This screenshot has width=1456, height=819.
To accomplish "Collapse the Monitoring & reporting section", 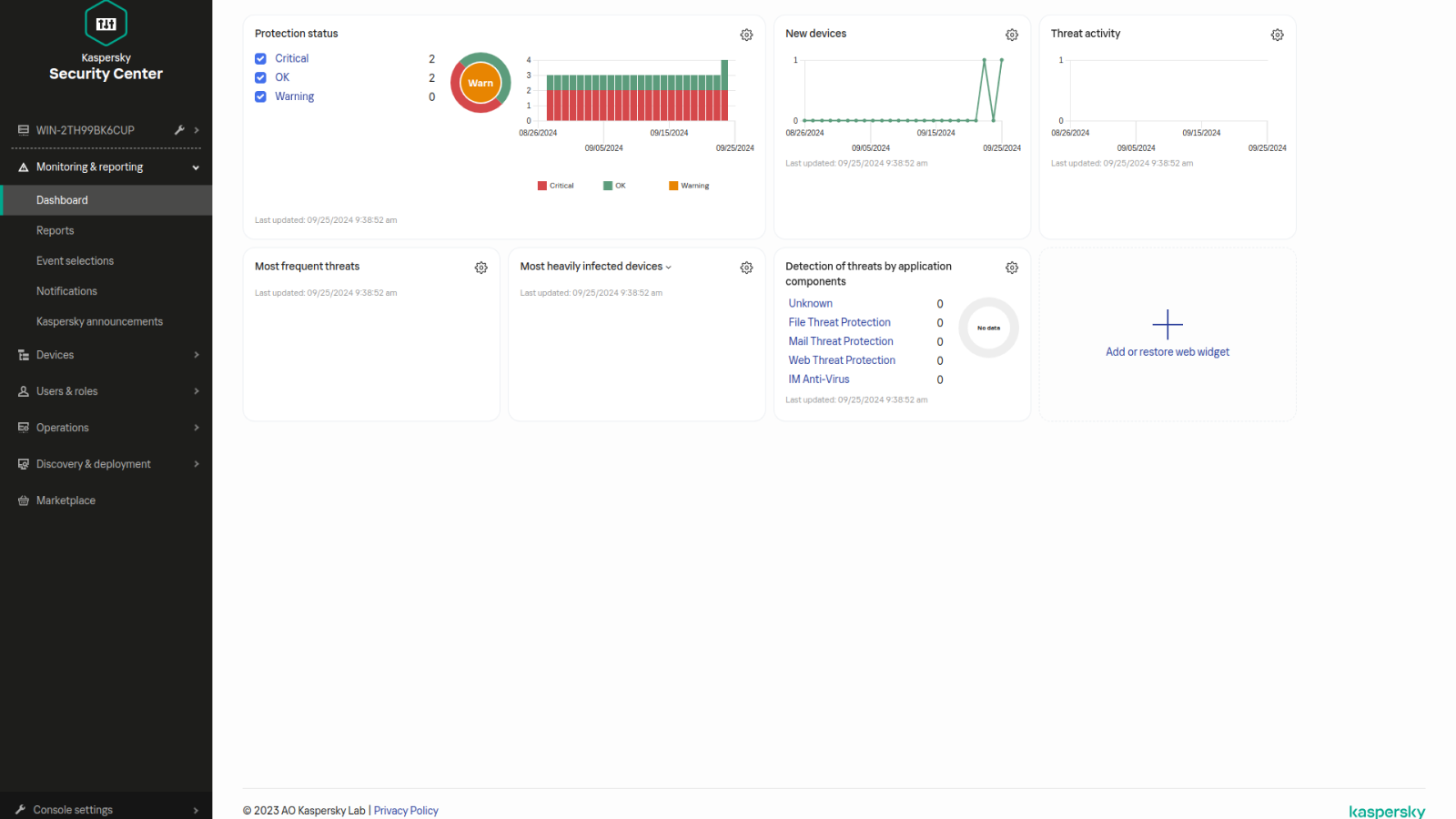I will tap(196, 167).
